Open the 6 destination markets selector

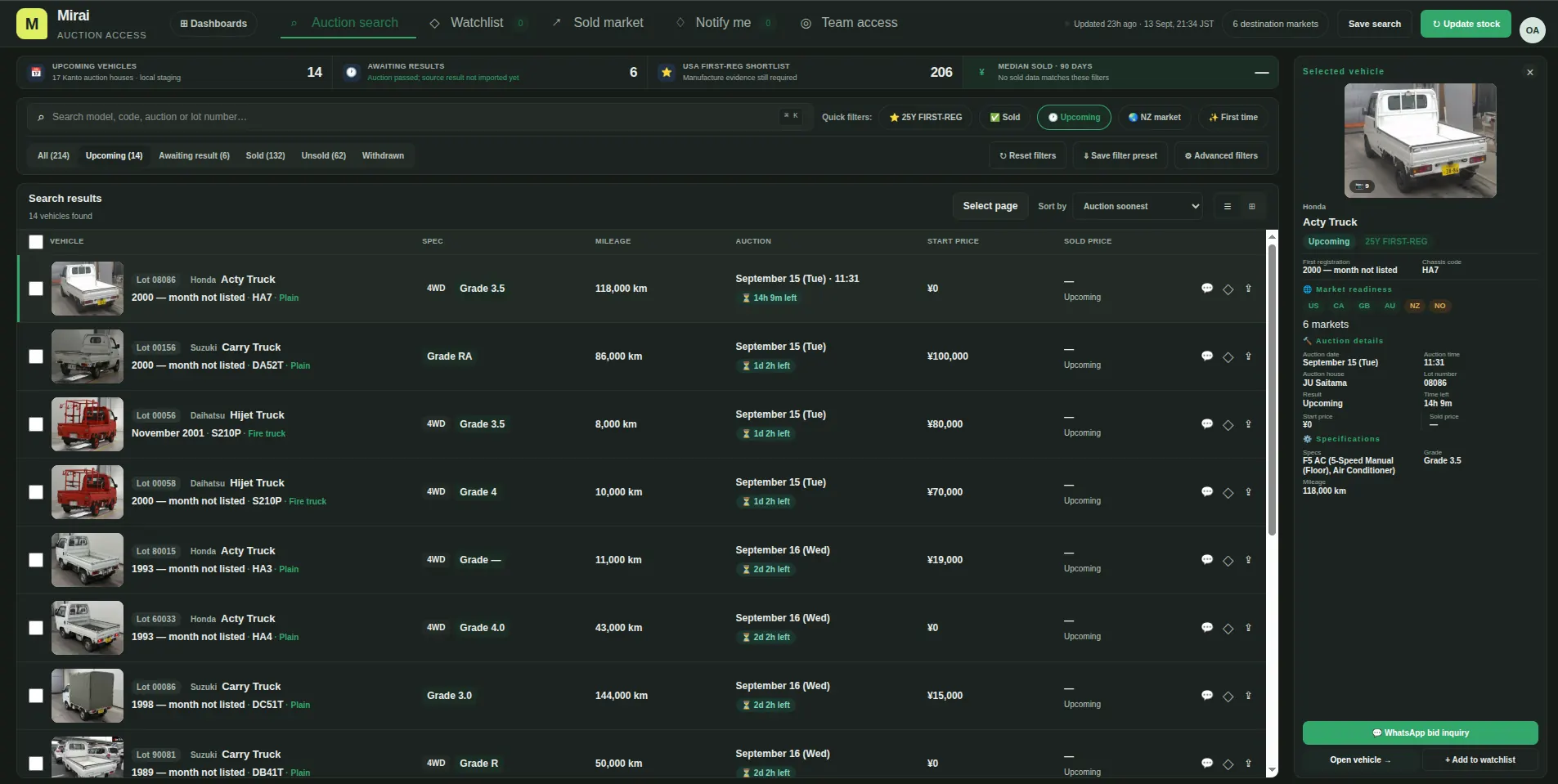tap(1275, 24)
